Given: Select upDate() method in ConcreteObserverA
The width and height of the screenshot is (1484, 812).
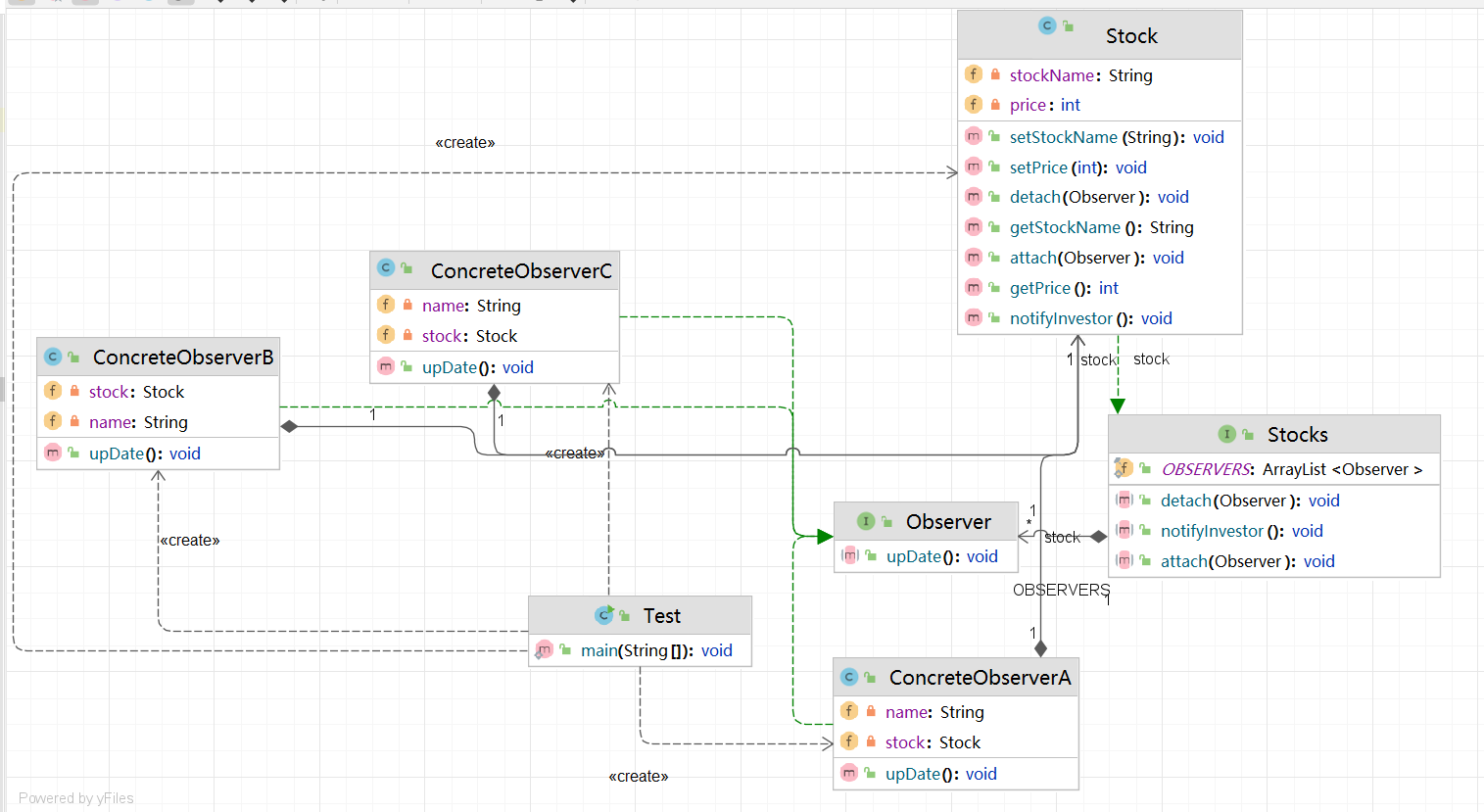Looking at the screenshot, I should point(940,774).
